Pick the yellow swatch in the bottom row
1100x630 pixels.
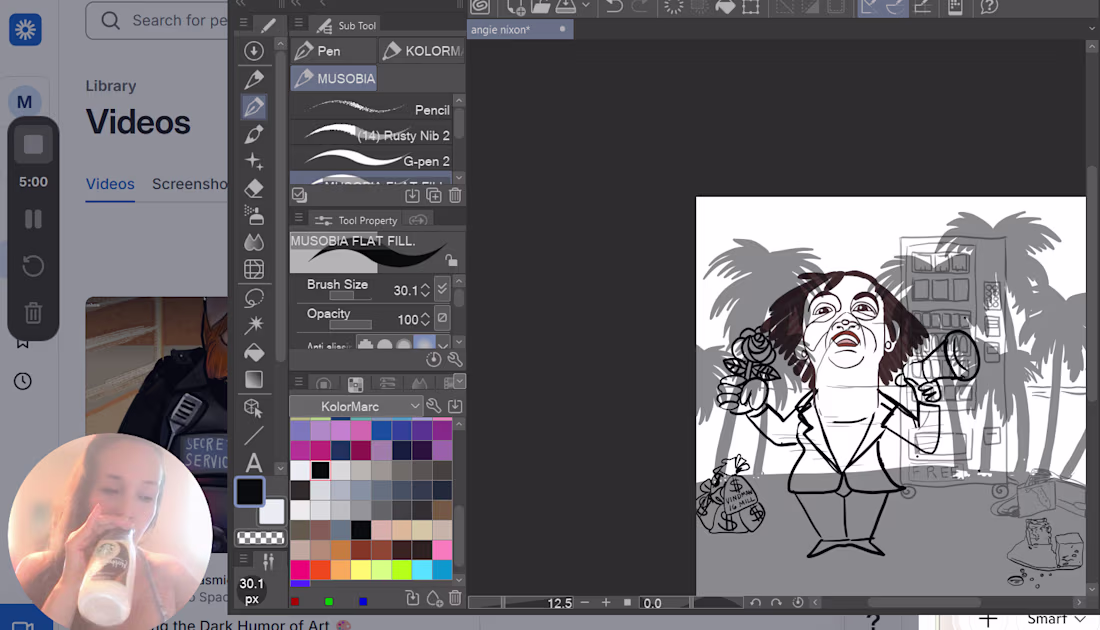tap(361, 570)
